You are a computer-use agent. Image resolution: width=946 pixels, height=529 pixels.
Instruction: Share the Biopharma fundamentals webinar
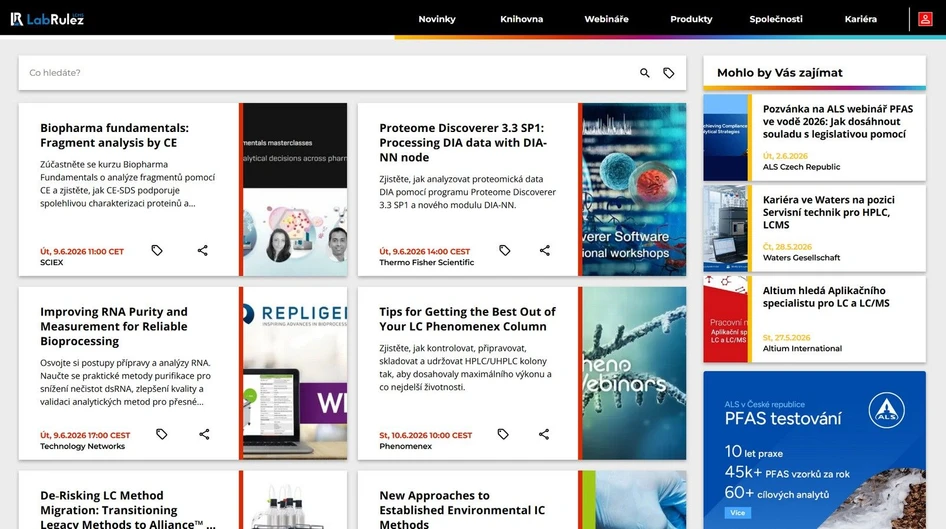coord(203,250)
